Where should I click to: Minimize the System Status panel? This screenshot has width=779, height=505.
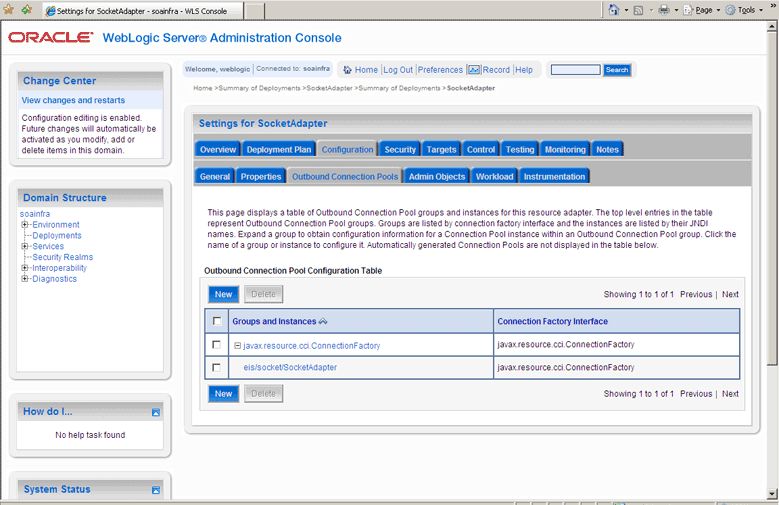click(156, 490)
